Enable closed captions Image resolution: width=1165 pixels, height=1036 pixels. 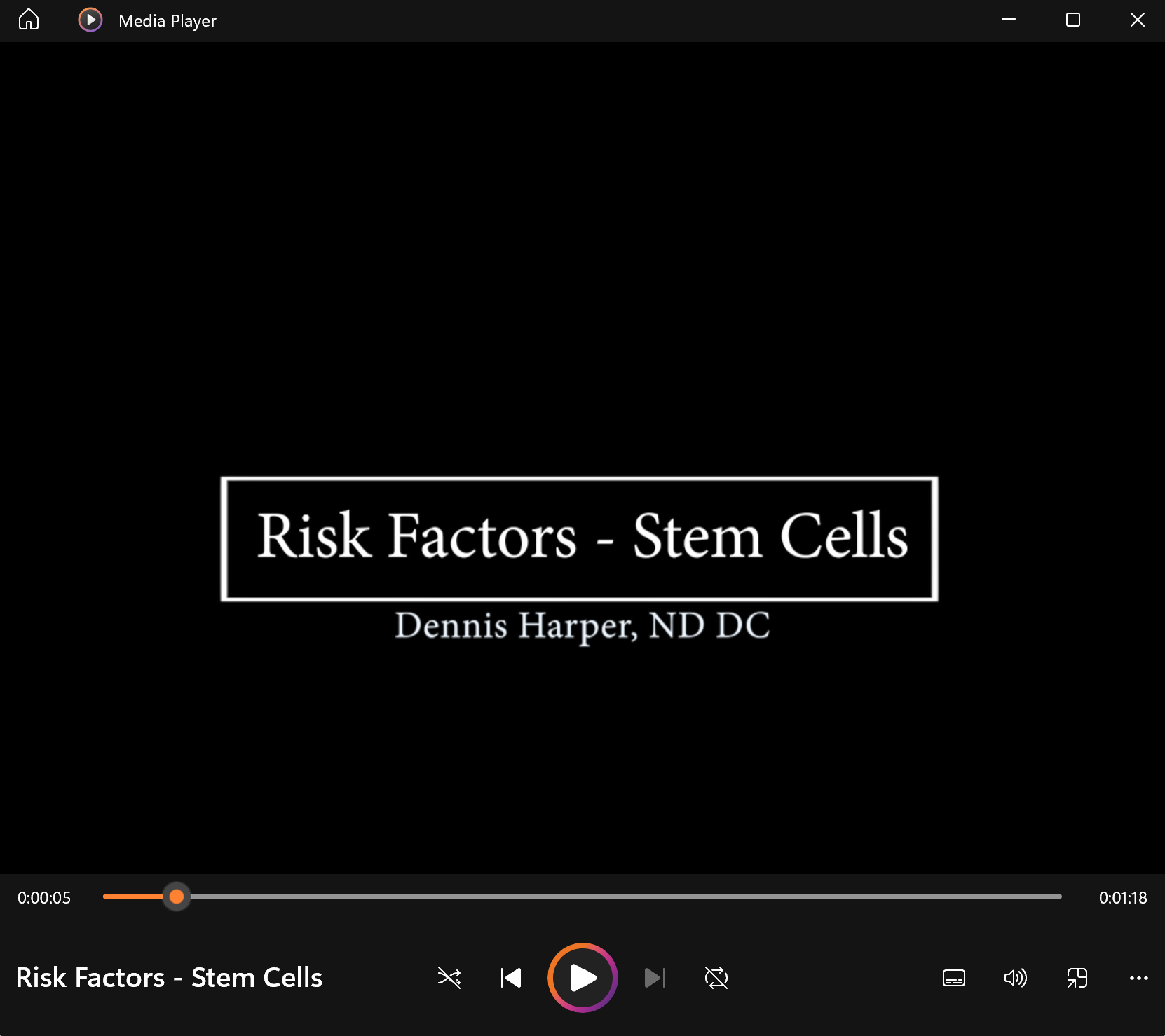[953, 979]
